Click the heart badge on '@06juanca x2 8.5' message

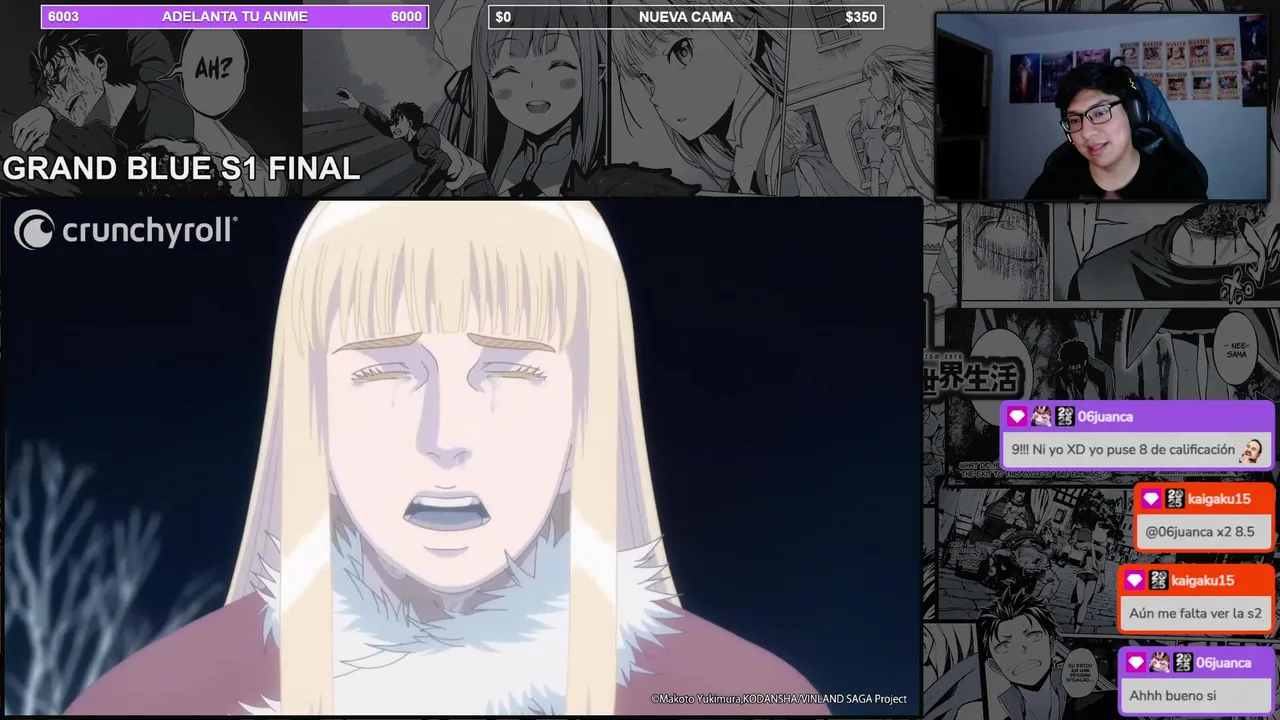click(1151, 499)
